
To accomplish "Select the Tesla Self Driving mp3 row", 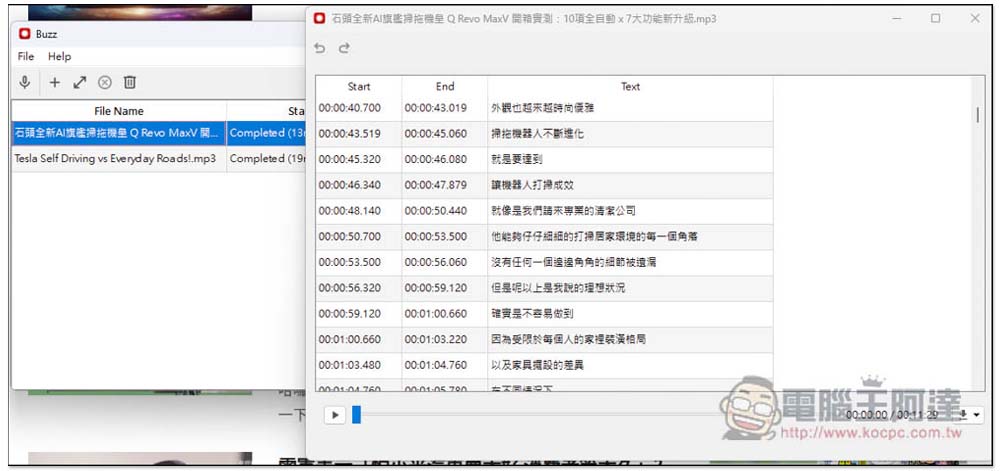I will [116, 158].
